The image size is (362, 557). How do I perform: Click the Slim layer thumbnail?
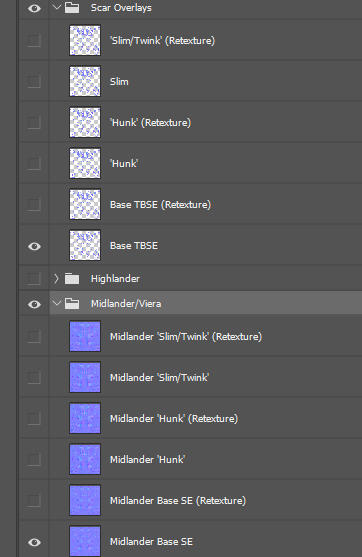click(85, 81)
